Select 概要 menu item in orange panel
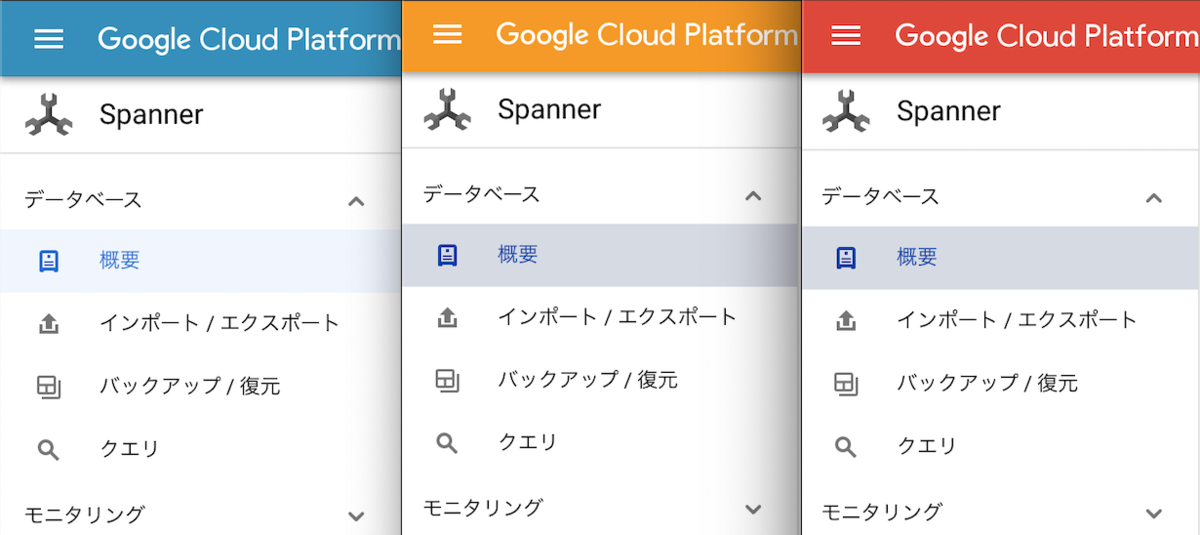The width and height of the screenshot is (1200, 535). click(x=600, y=255)
